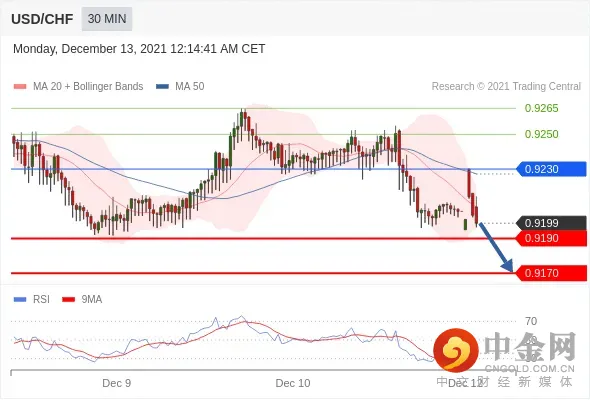Click the red 0.9190 support price tag

pos(551,239)
